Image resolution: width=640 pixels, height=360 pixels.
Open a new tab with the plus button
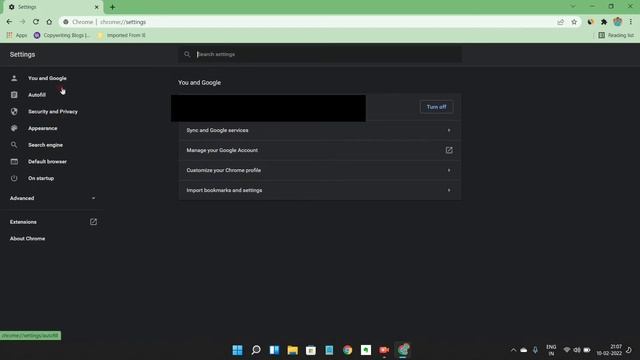pyautogui.click(x=112, y=7)
